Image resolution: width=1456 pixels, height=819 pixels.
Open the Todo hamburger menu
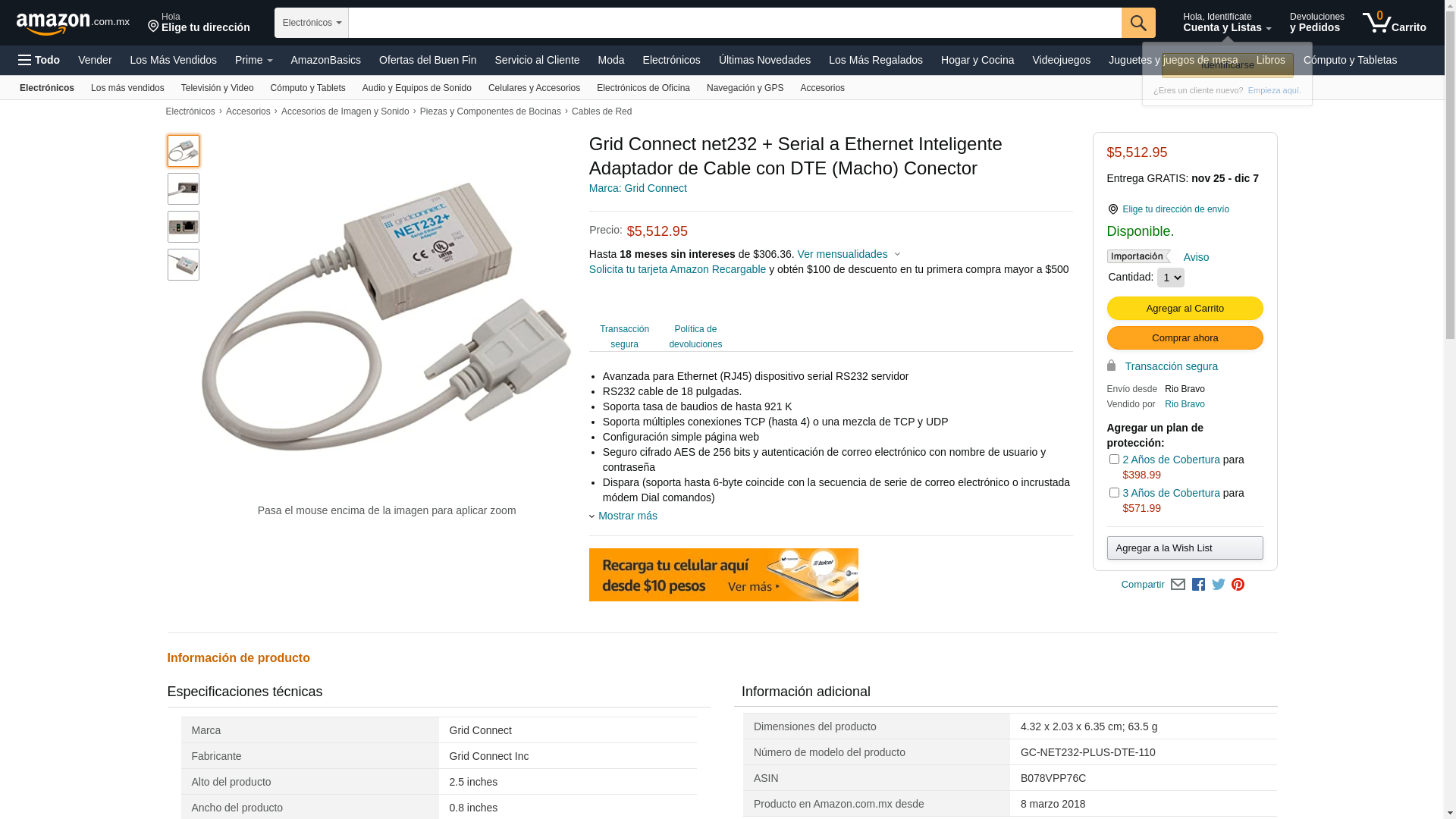[x=39, y=60]
